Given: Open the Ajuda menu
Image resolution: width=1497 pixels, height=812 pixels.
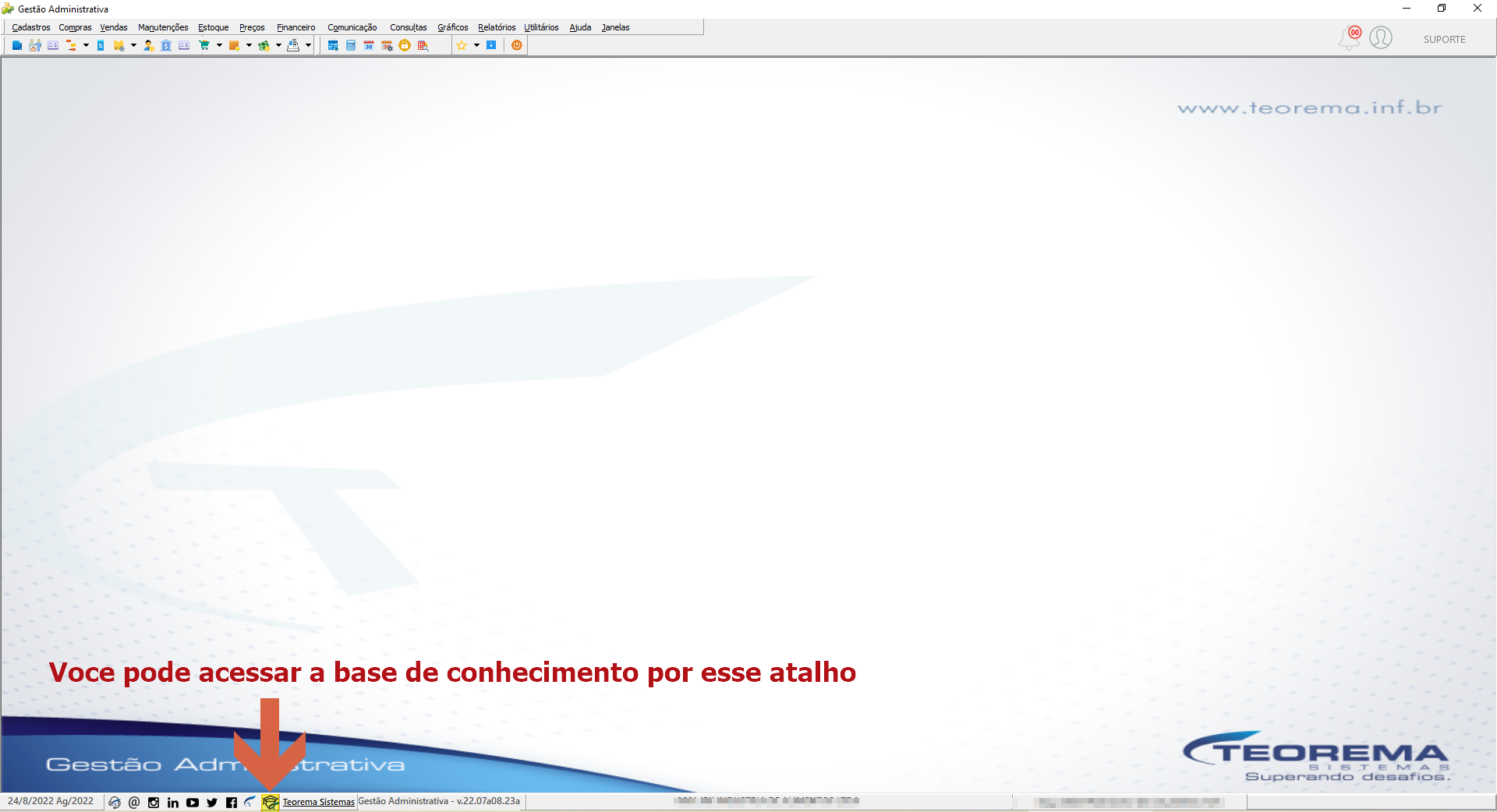Looking at the screenshot, I should 580,27.
